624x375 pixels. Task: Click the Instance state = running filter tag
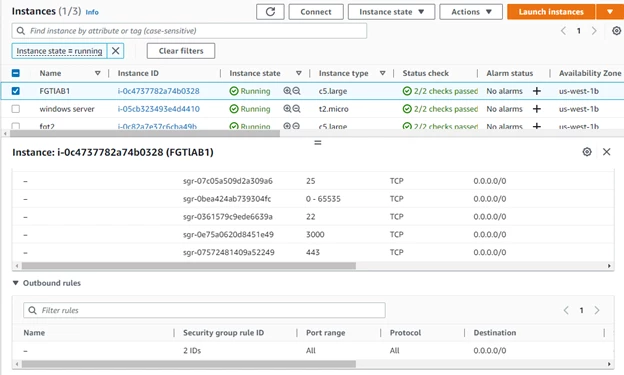[x=59, y=51]
